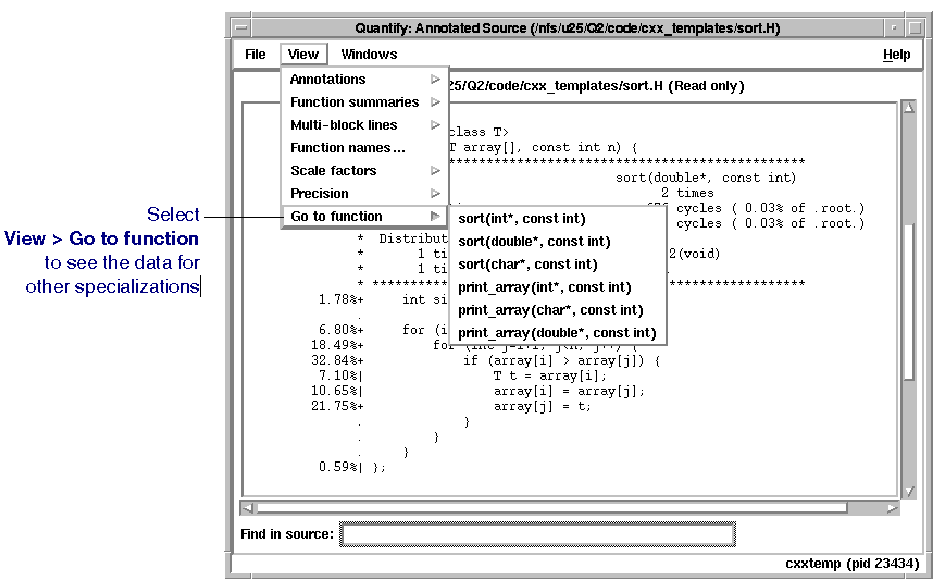Go to sort(char*, const int)
This screenshot has width=944, height=586.
click(x=558, y=264)
